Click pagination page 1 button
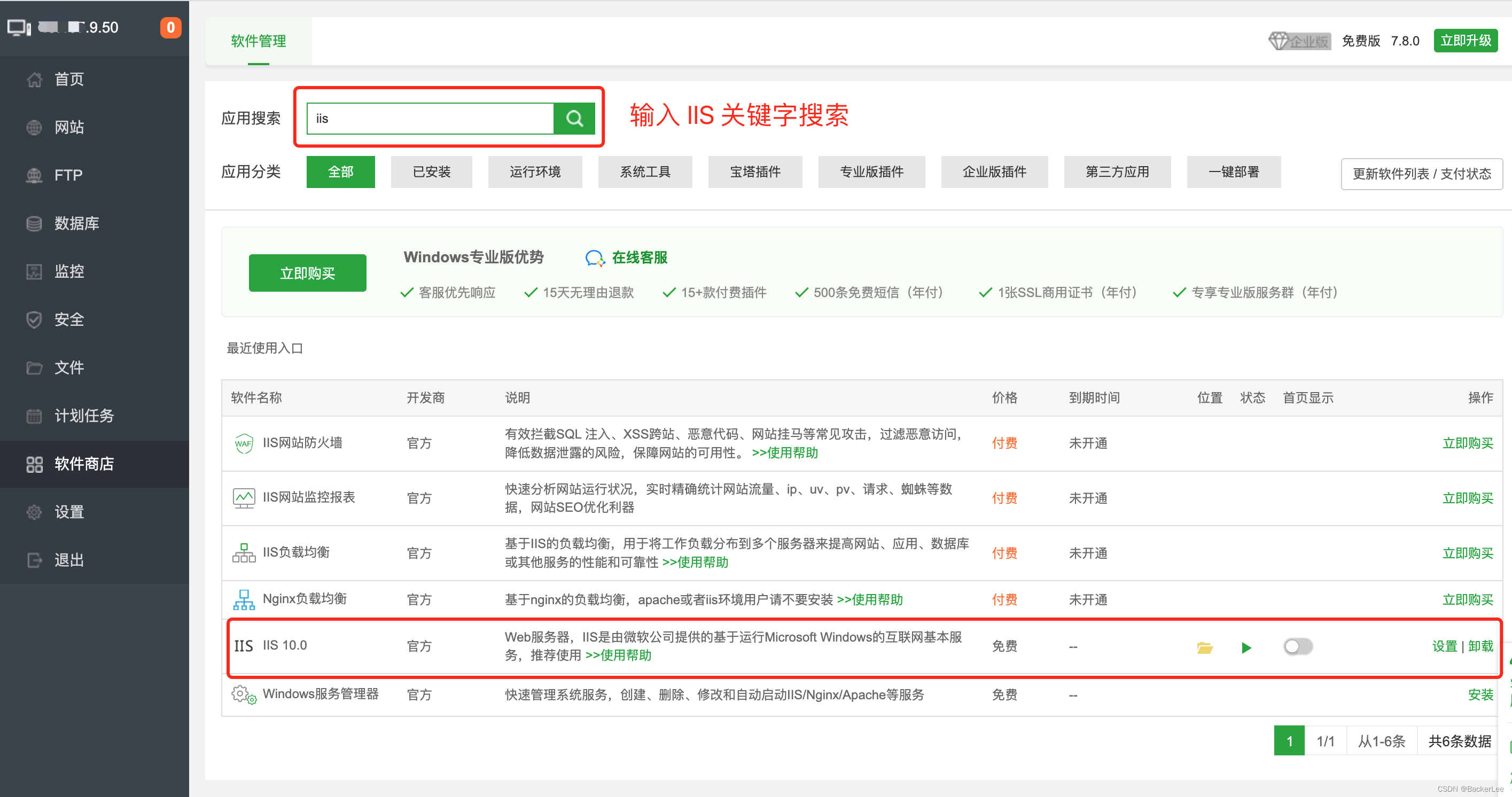 [x=1290, y=741]
